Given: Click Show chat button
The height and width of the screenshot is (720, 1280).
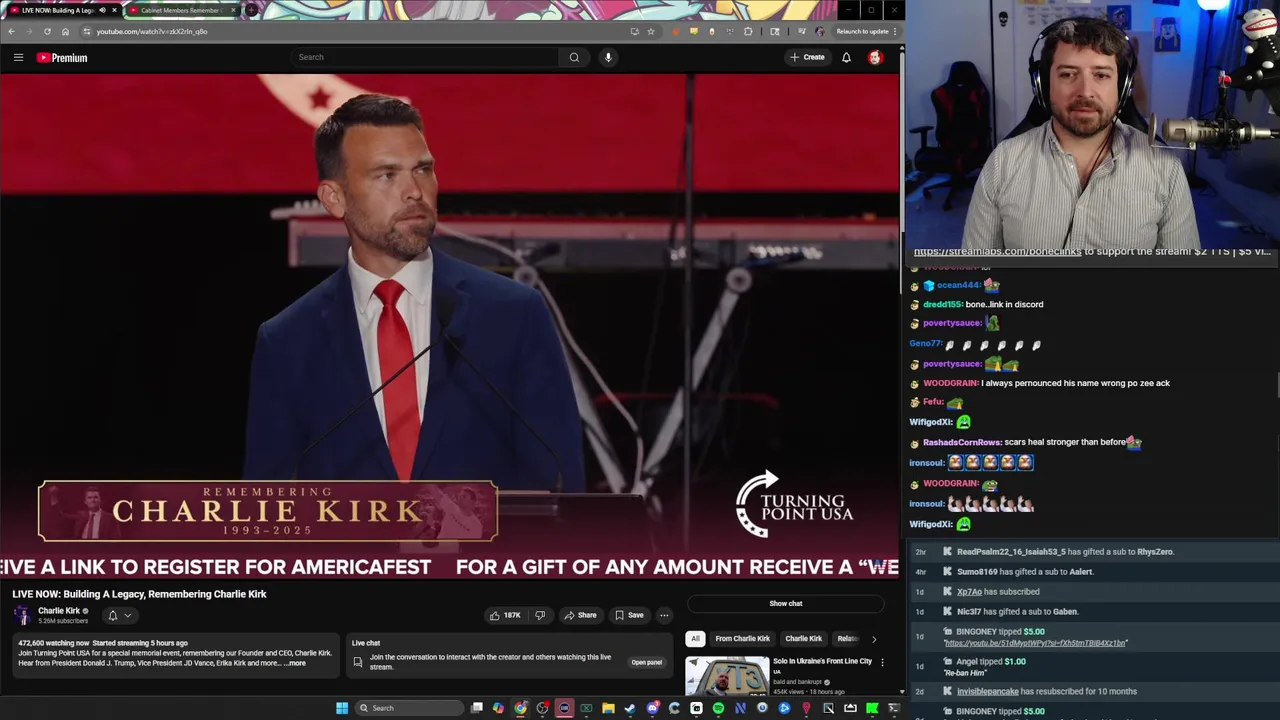Looking at the screenshot, I should pos(786,603).
